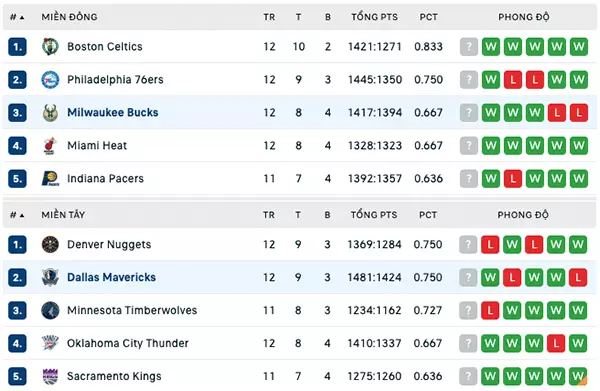
Task: Click the first red L badge for Nuggets
Action: tap(490, 244)
